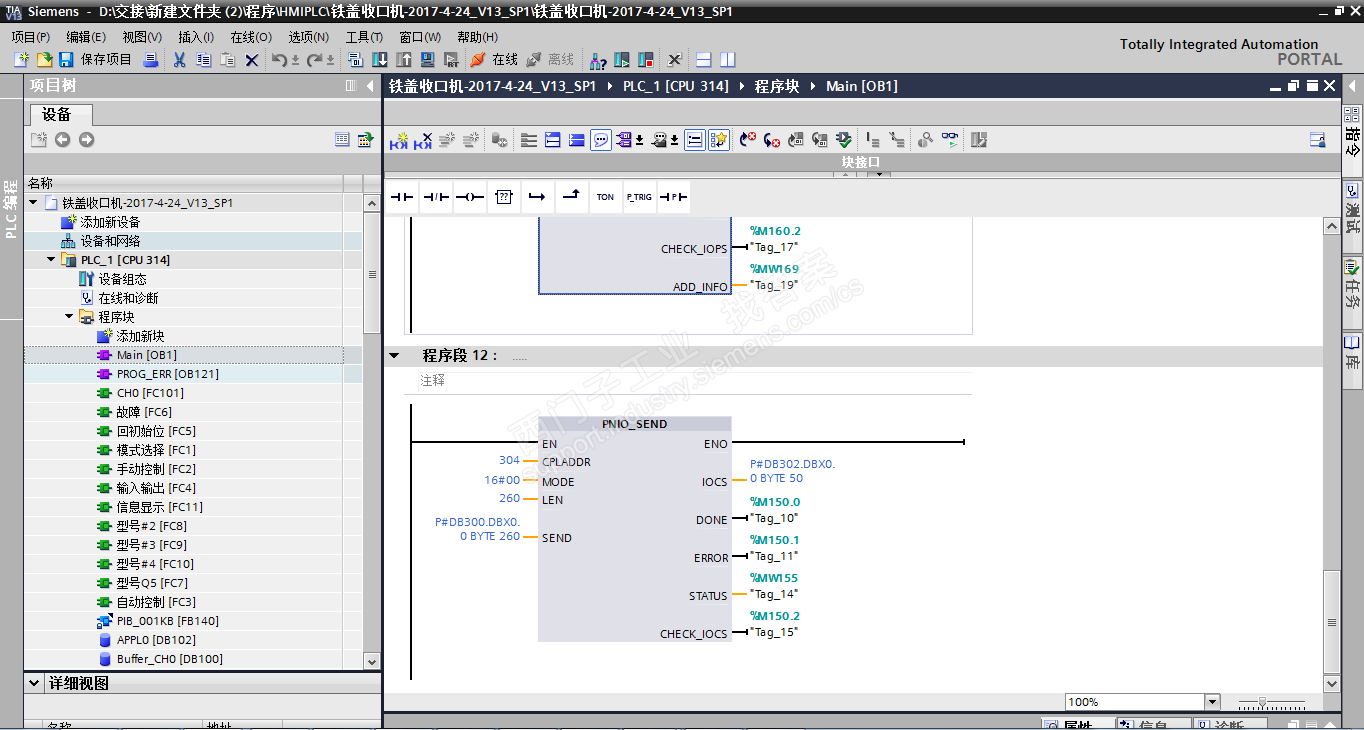This screenshot has height=730, width=1364.
Task: Select 自动控制 [FC3] block
Action: (156, 602)
